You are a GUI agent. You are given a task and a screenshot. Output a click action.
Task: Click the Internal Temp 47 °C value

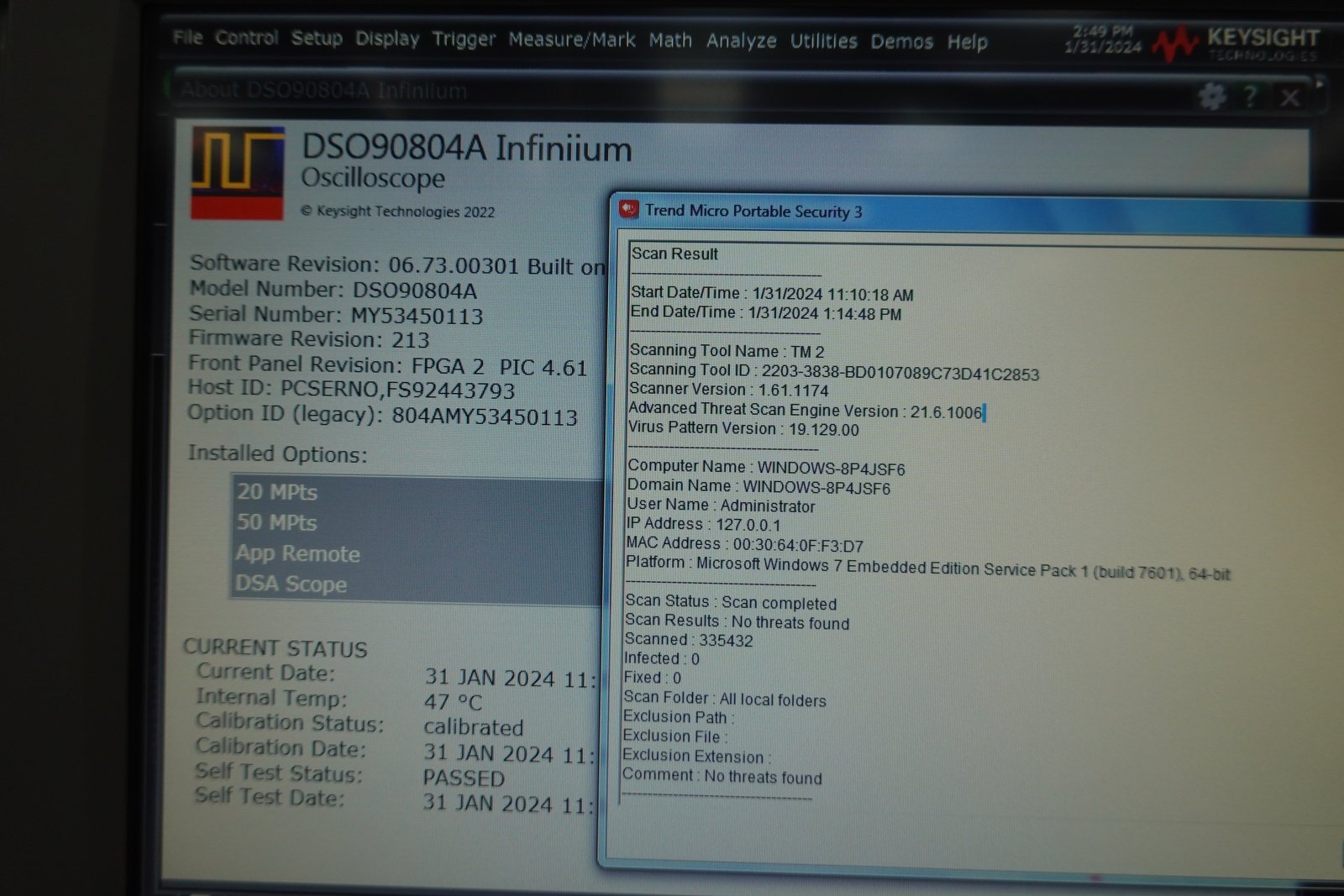453,702
